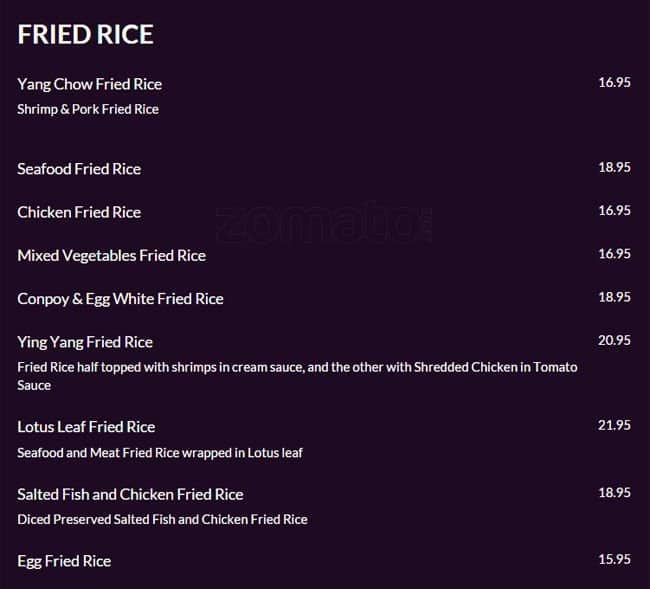Viewport: 650px width, 589px height.
Task: Click the zomato watermark logo
Action: click(322, 224)
